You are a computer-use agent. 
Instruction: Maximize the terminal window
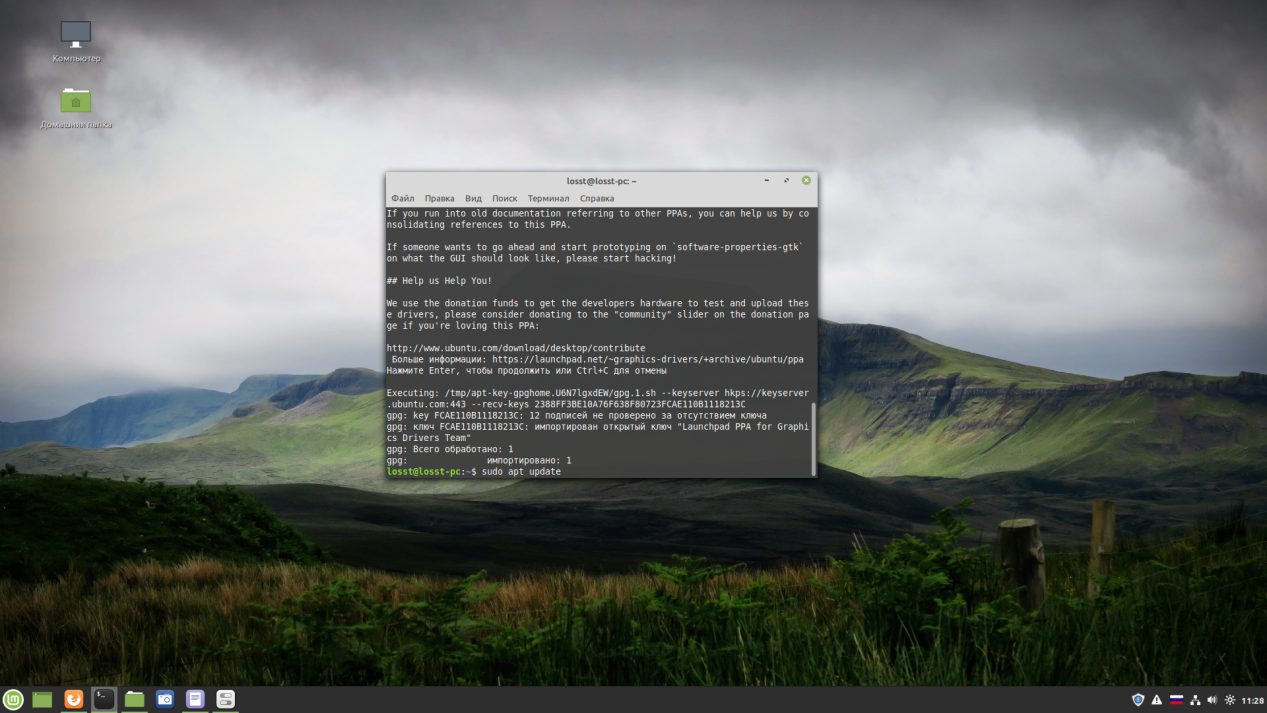(x=786, y=181)
